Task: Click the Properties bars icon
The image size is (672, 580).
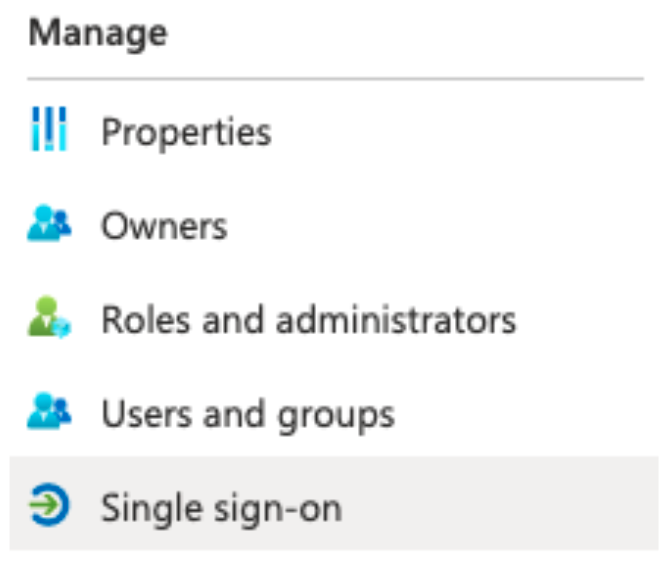Action: (x=50, y=129)
